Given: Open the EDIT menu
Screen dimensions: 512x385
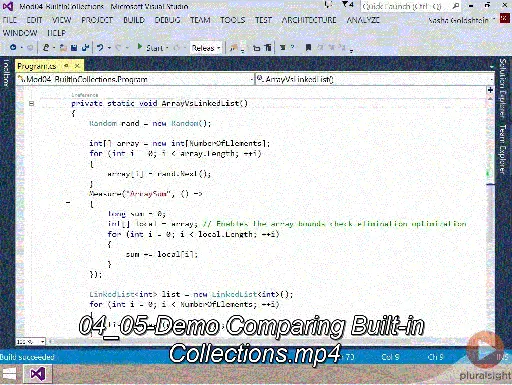Looking at the screenshot, I should pos(34,20).
